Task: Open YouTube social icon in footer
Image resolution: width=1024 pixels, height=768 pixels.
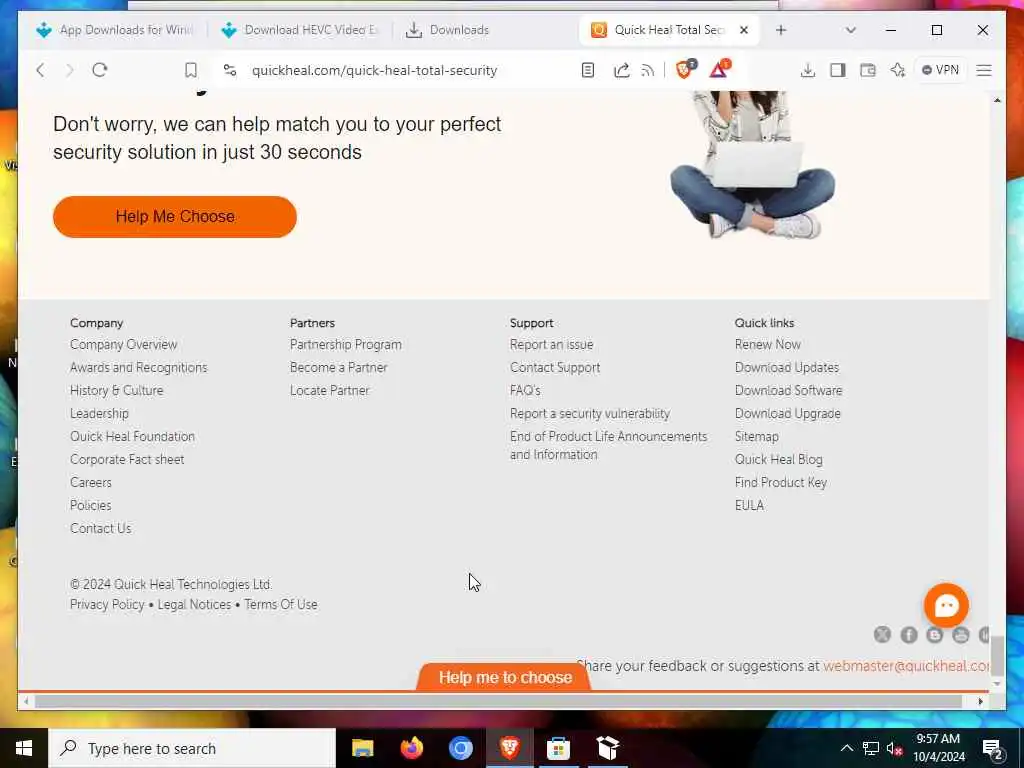Action: (960, 635)
